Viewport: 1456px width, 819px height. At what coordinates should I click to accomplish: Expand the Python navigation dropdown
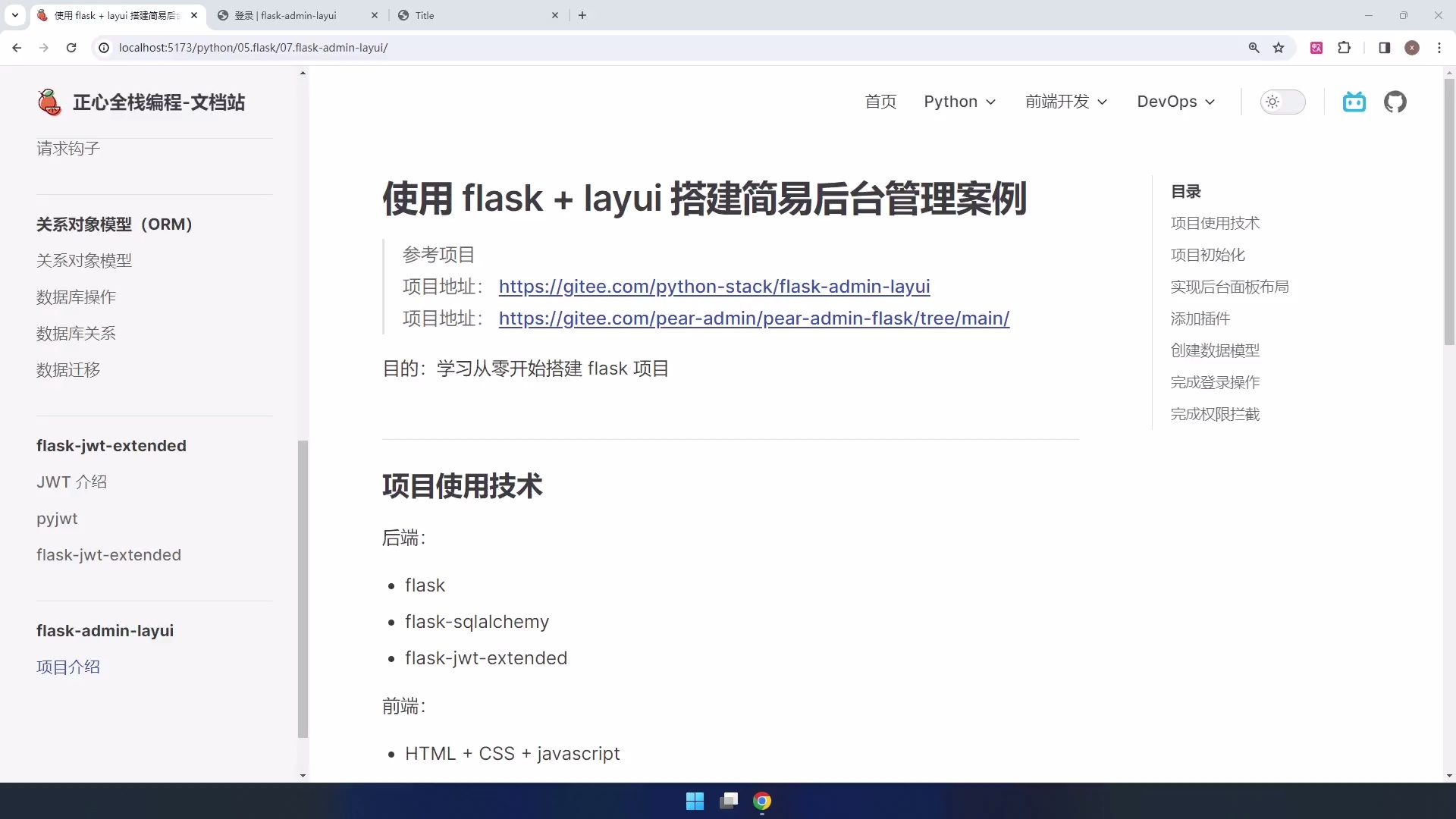959,102
